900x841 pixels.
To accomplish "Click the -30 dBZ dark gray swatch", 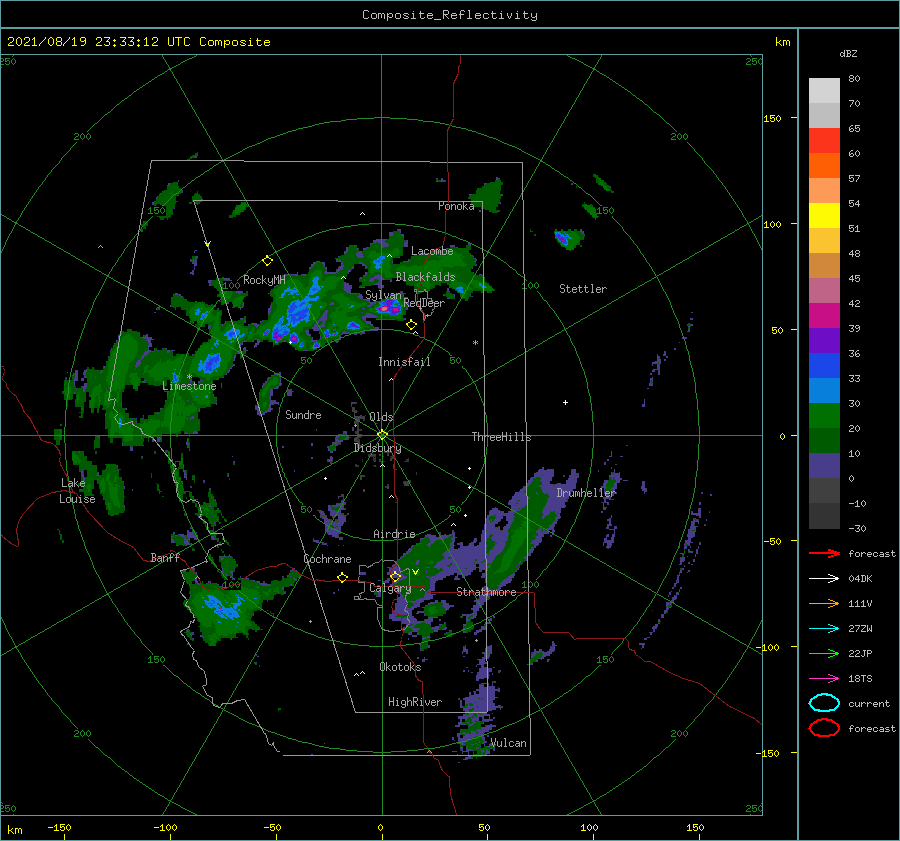I will click(x=824, y=516).
